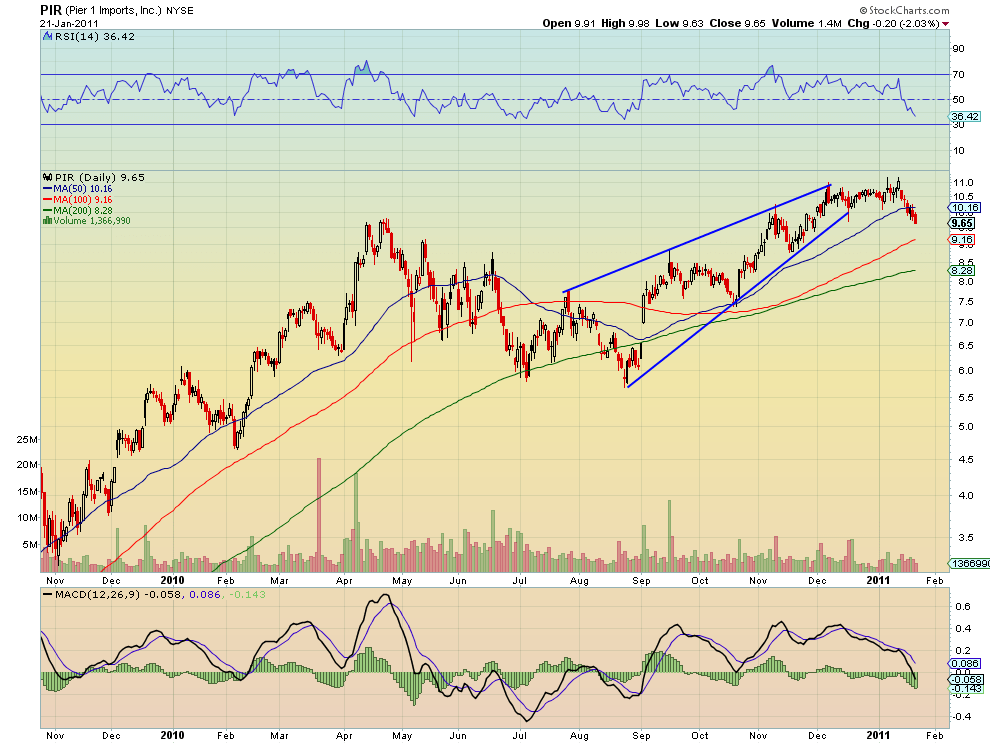Click the 25M volume scale label
Screen dimensions: 990x744
click(27, 439)
